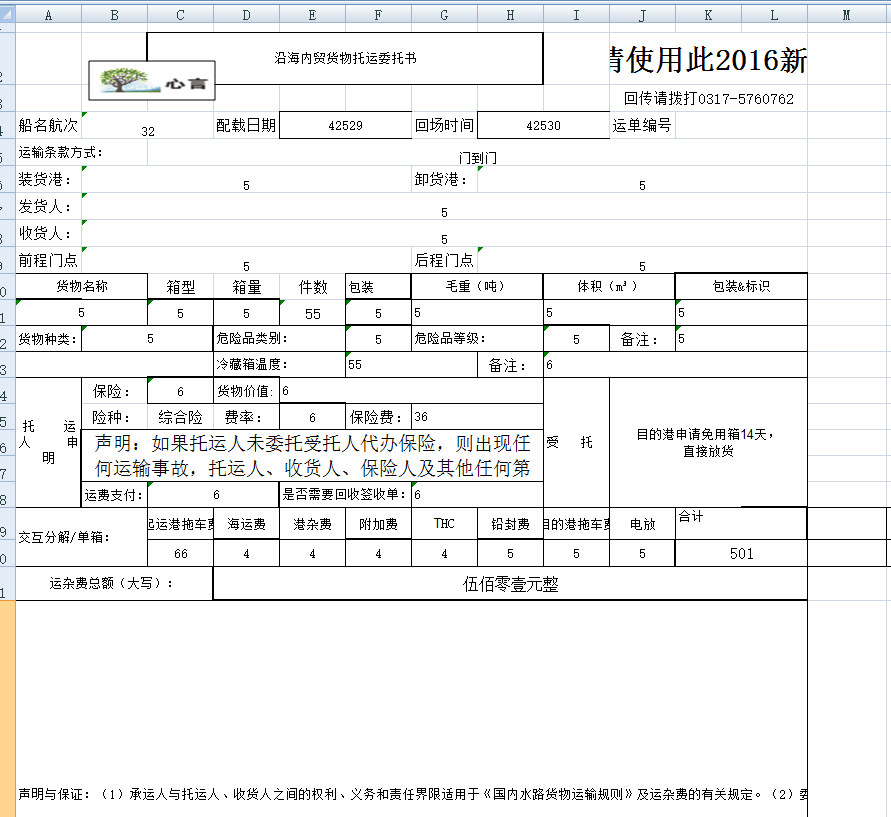Select the 电放 header cell
This screenshot has width=891, height=817.
642,524
